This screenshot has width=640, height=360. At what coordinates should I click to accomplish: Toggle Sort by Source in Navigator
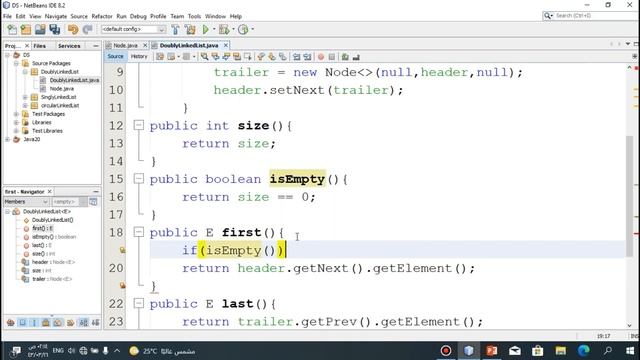point(96,322)
